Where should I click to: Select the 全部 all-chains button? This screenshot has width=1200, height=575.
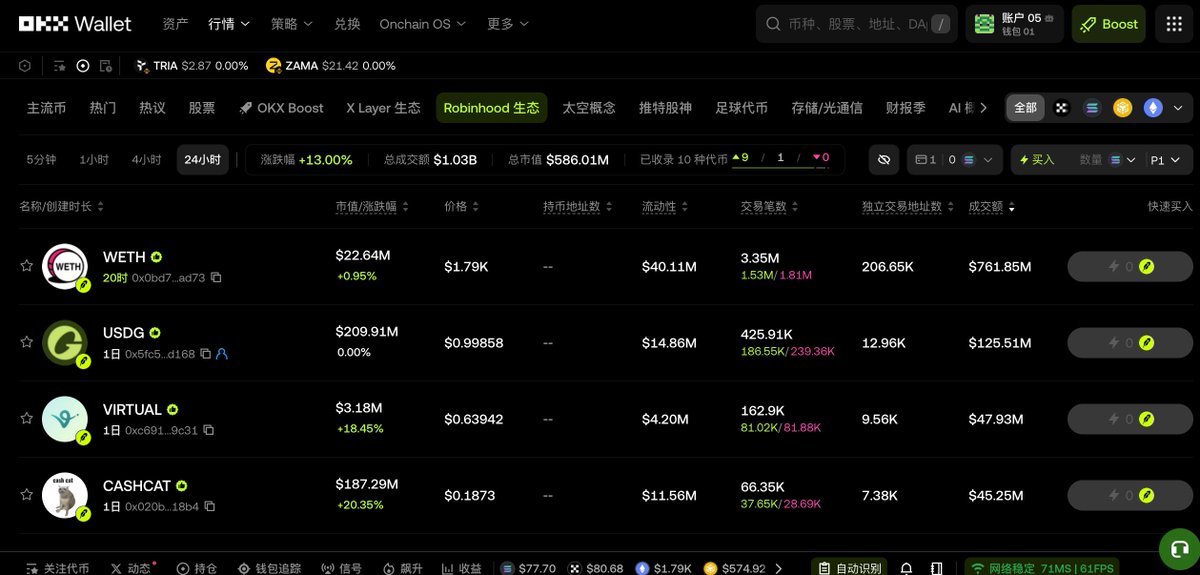tap(1026, 108)
